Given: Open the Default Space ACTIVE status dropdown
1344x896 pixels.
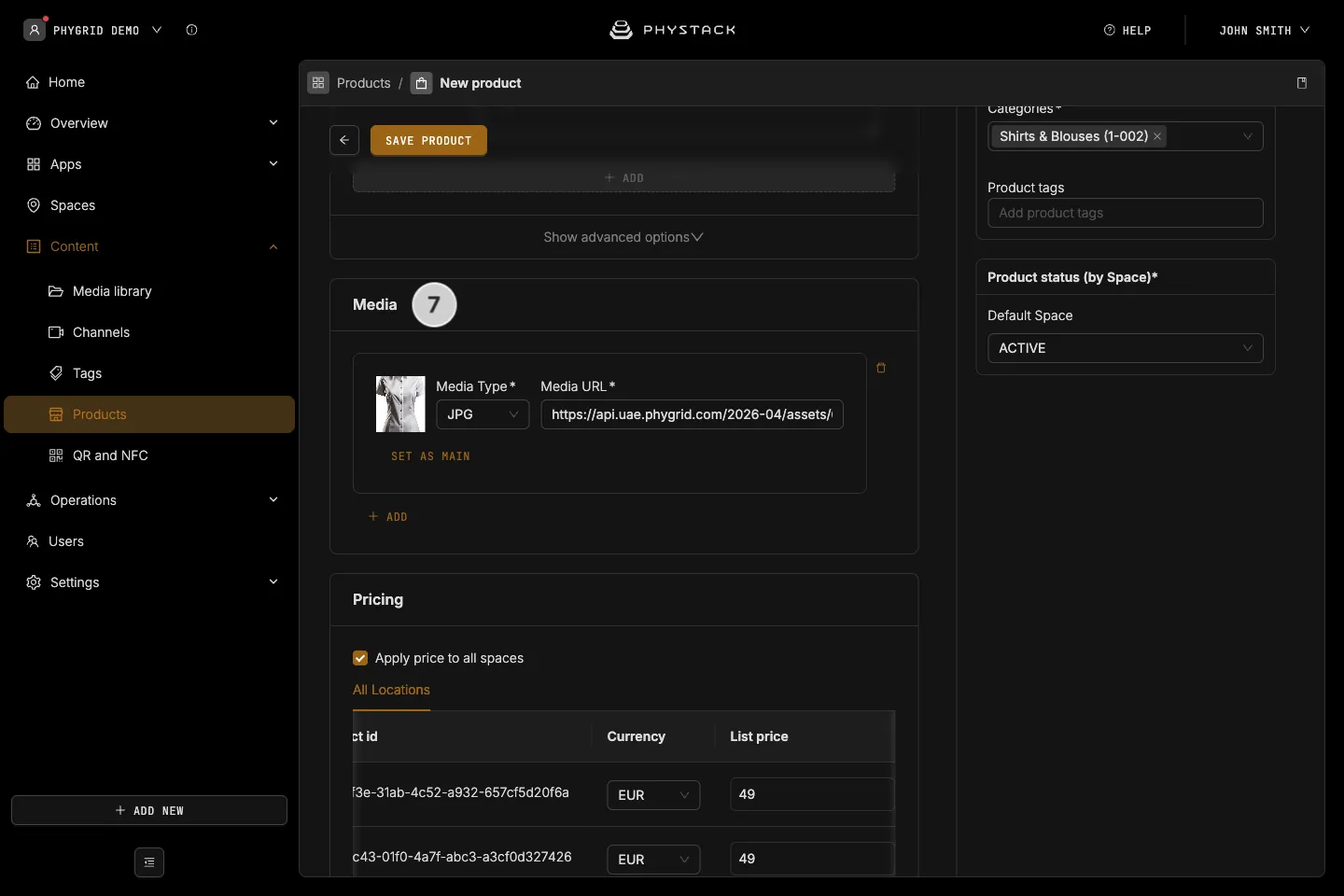Looking at the screenshot, I should pos(1126,348).
